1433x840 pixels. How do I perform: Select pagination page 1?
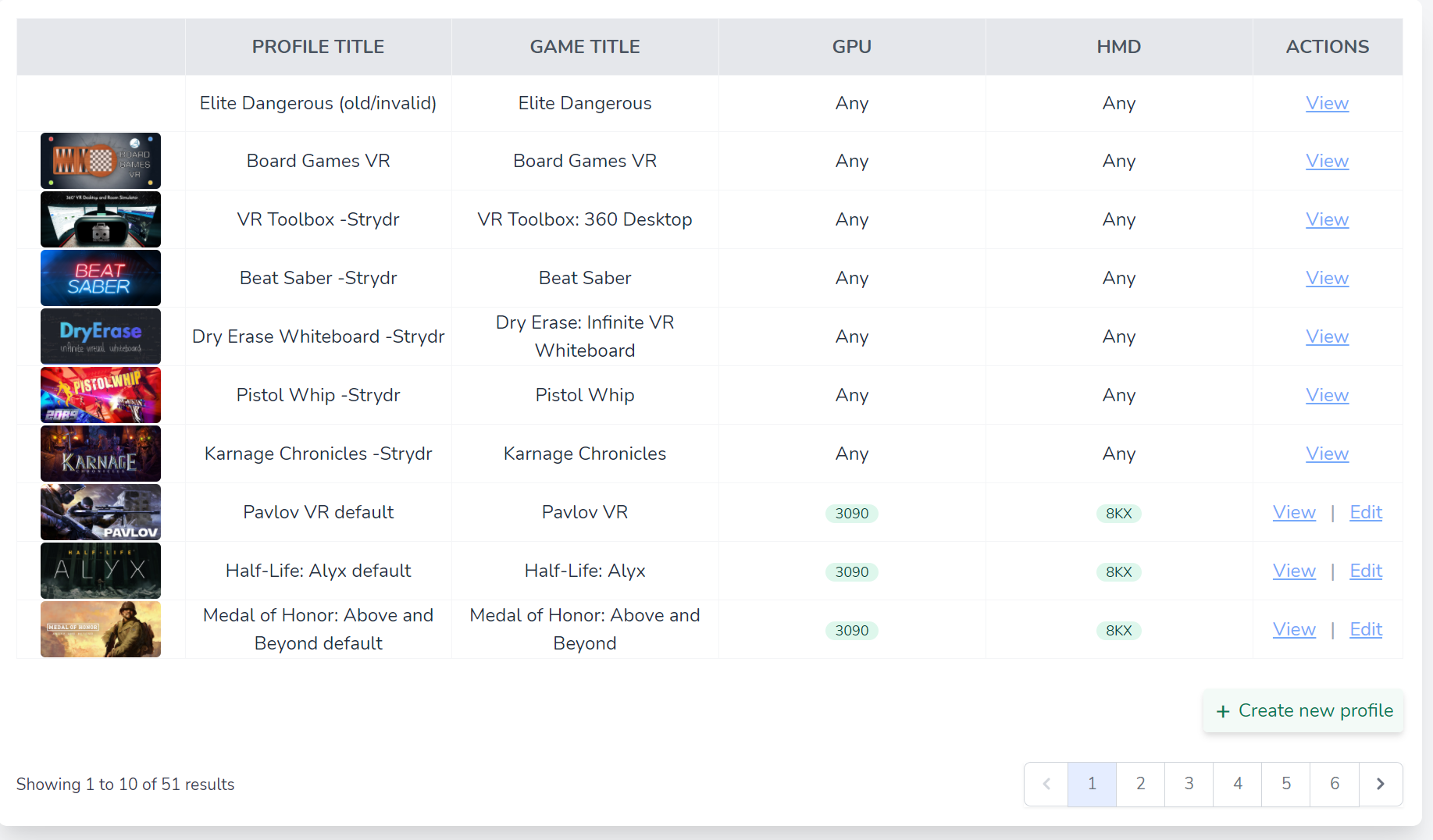tap(1092, 784)
